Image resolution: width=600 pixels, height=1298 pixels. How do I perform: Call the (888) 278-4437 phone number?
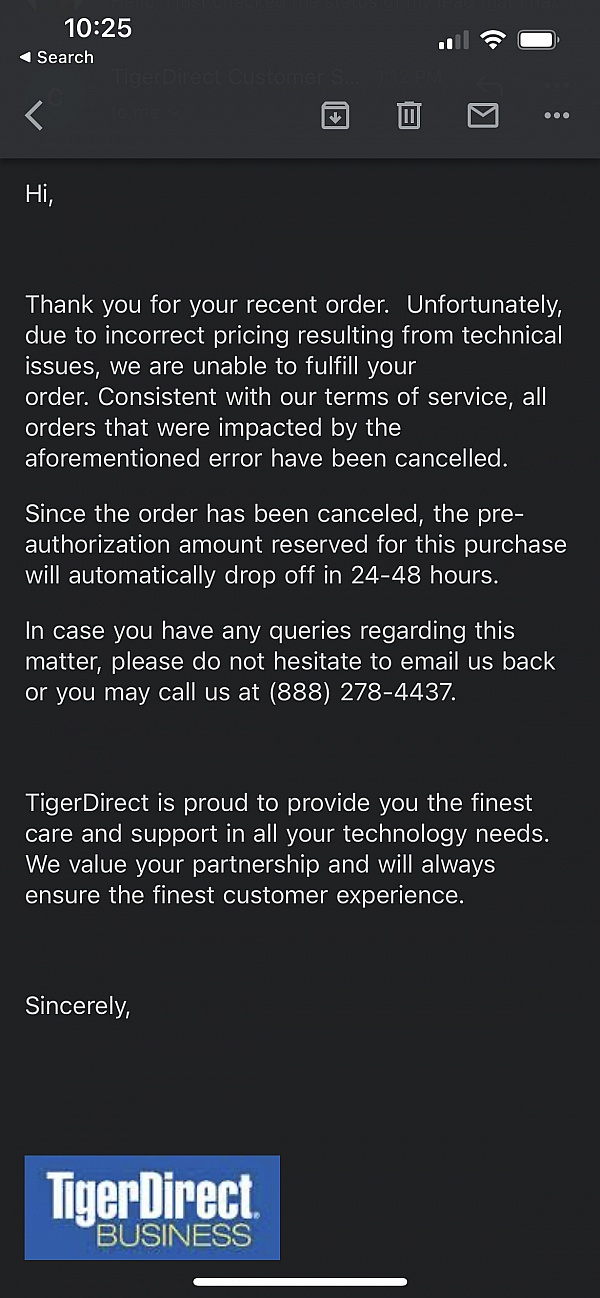pos(362,691)
